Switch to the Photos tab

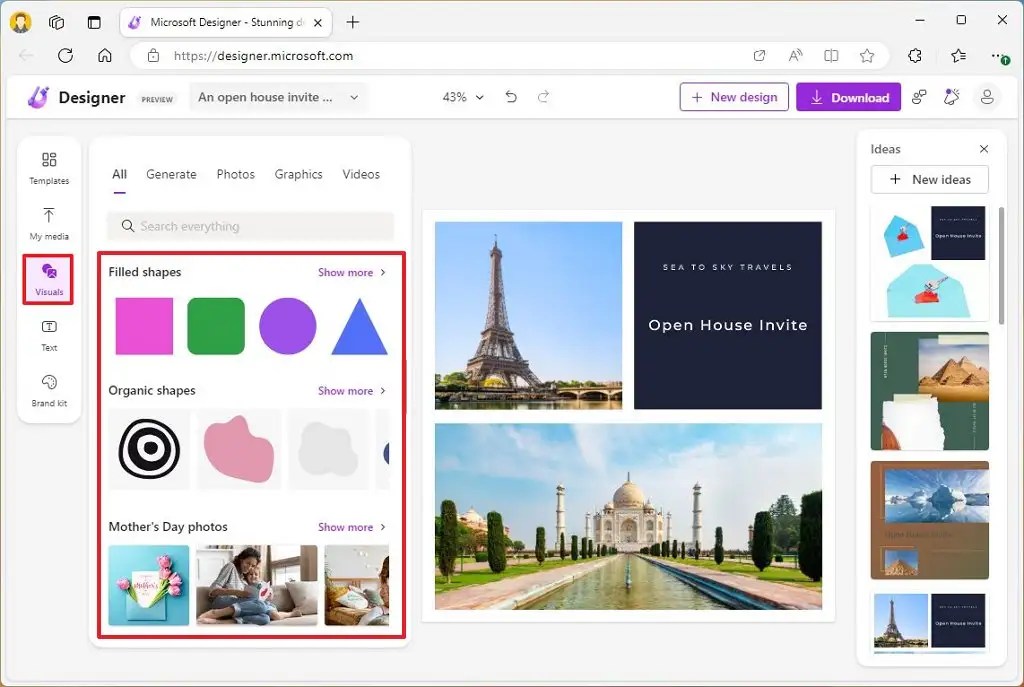click(x=235, y=174)
